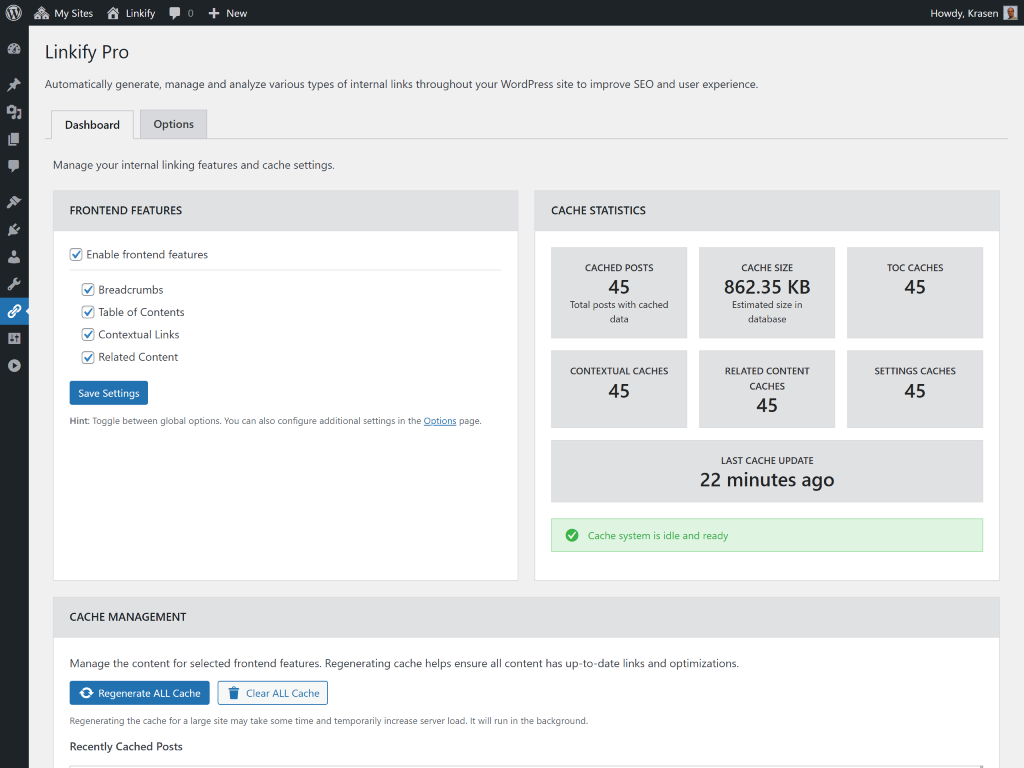This screenshot has height=768, width=1024.
Task: Open Users icon in sidebar
Action: [14, 257]
